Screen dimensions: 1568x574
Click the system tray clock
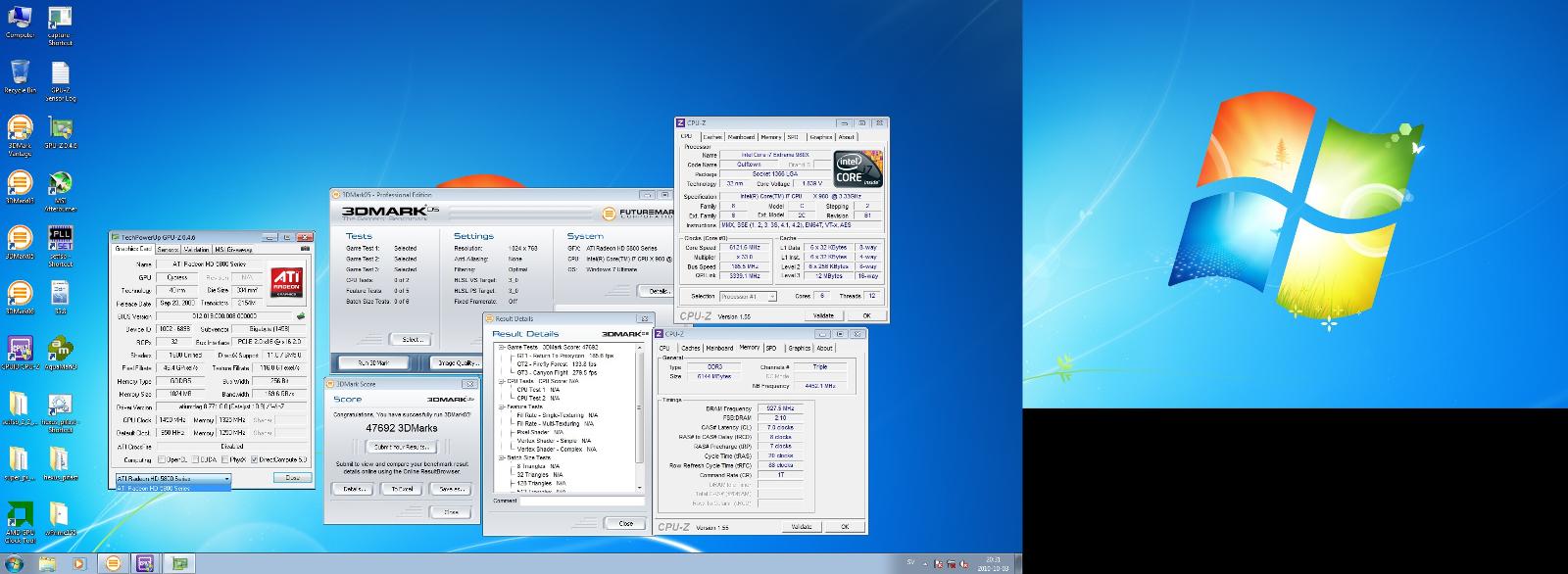coord(992,564)
